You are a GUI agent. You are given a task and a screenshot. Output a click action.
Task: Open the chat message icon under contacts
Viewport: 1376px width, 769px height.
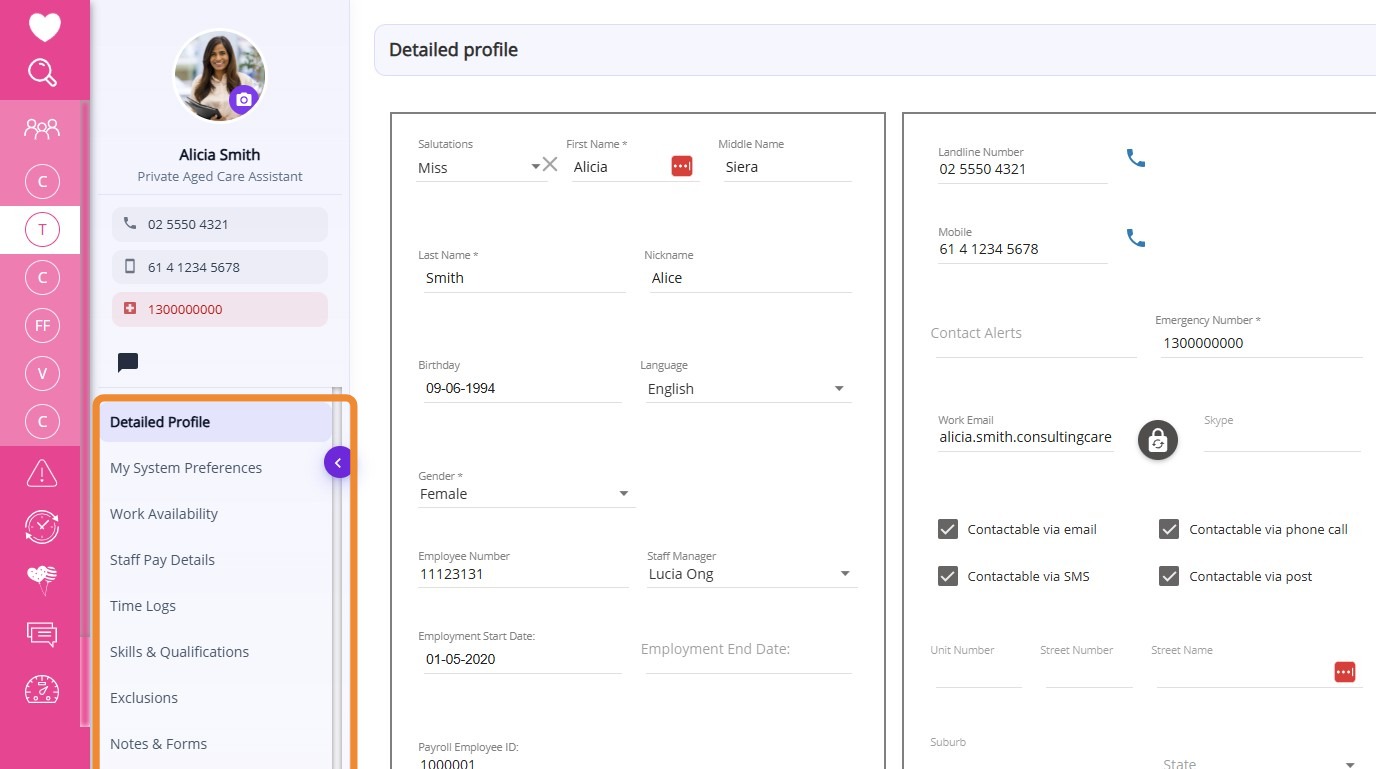click(x=128, y=362)
